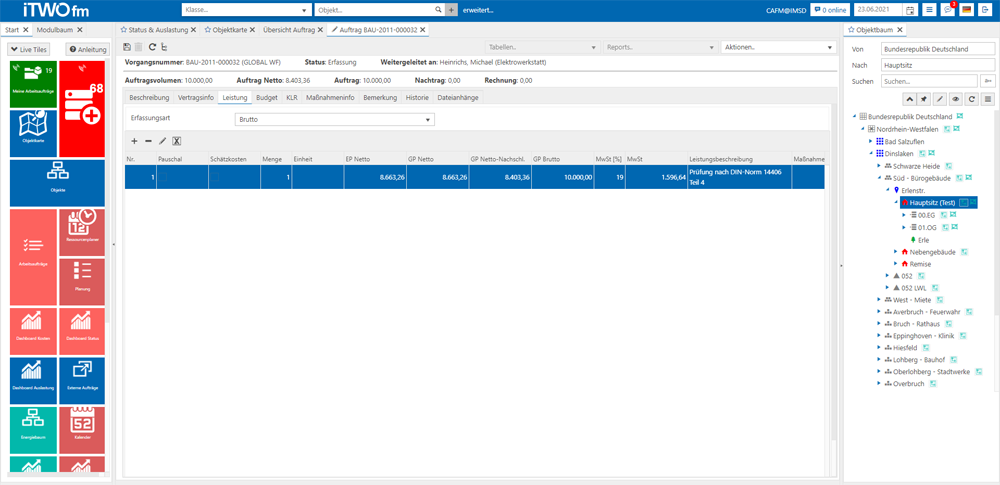Image resolution: width=1000 pixels, height=485 pixels.
Task: Open the Objekte tile
Action: click(x=57, y=183)
